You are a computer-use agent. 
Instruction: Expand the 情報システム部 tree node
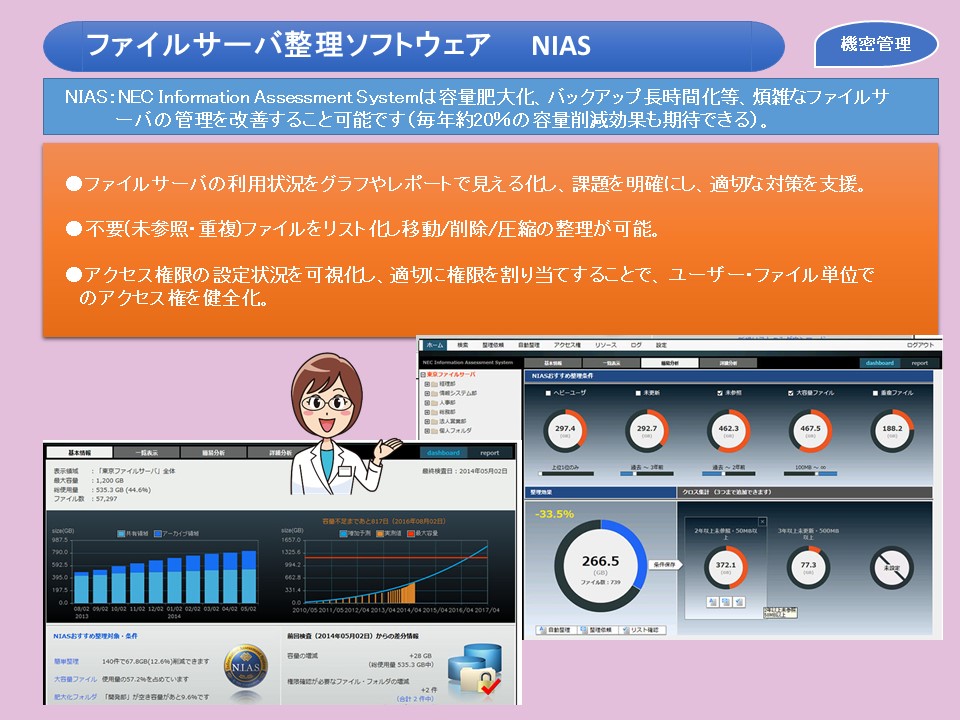427,393
